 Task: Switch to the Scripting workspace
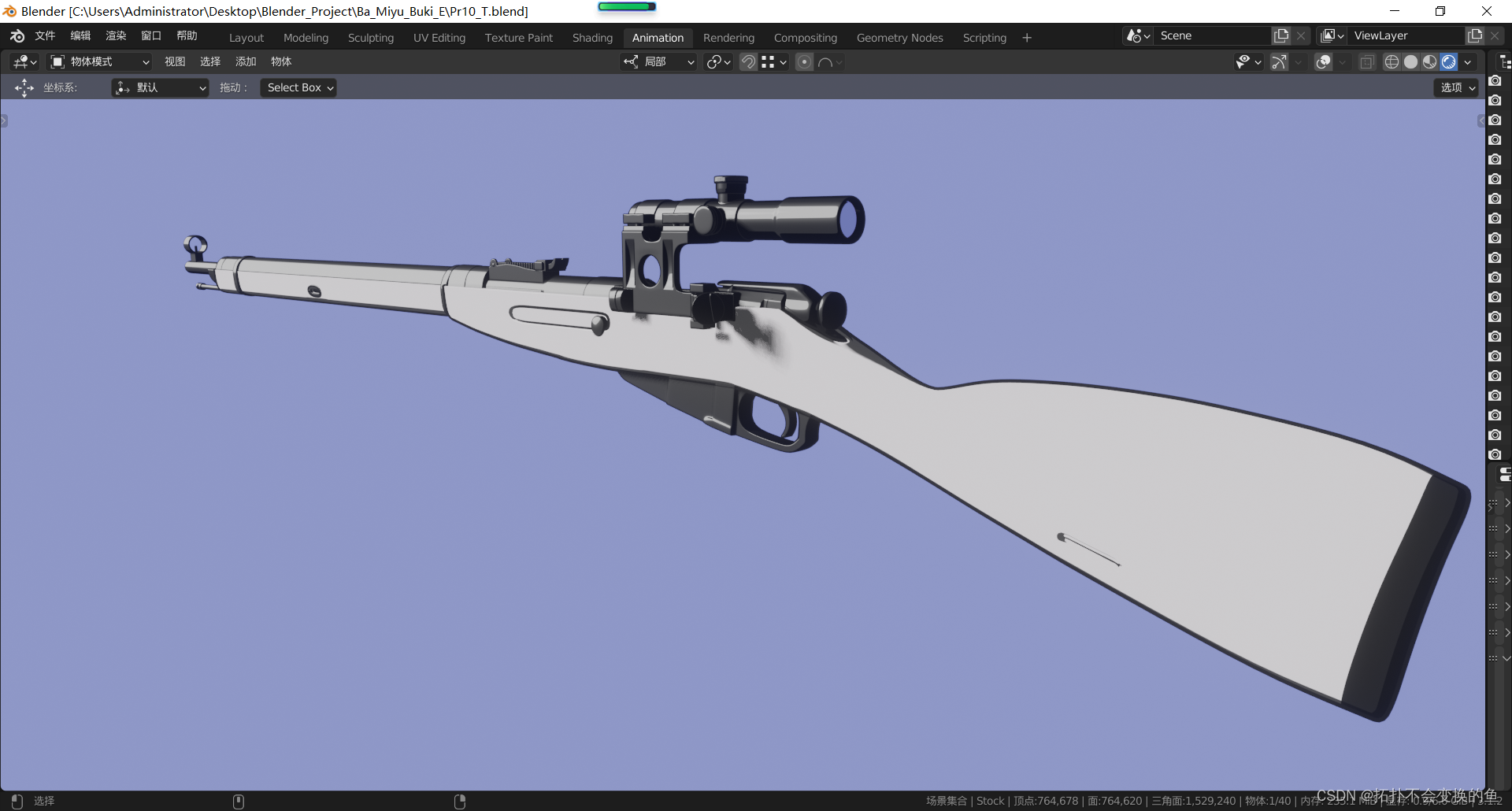click(x=984, y=38)
